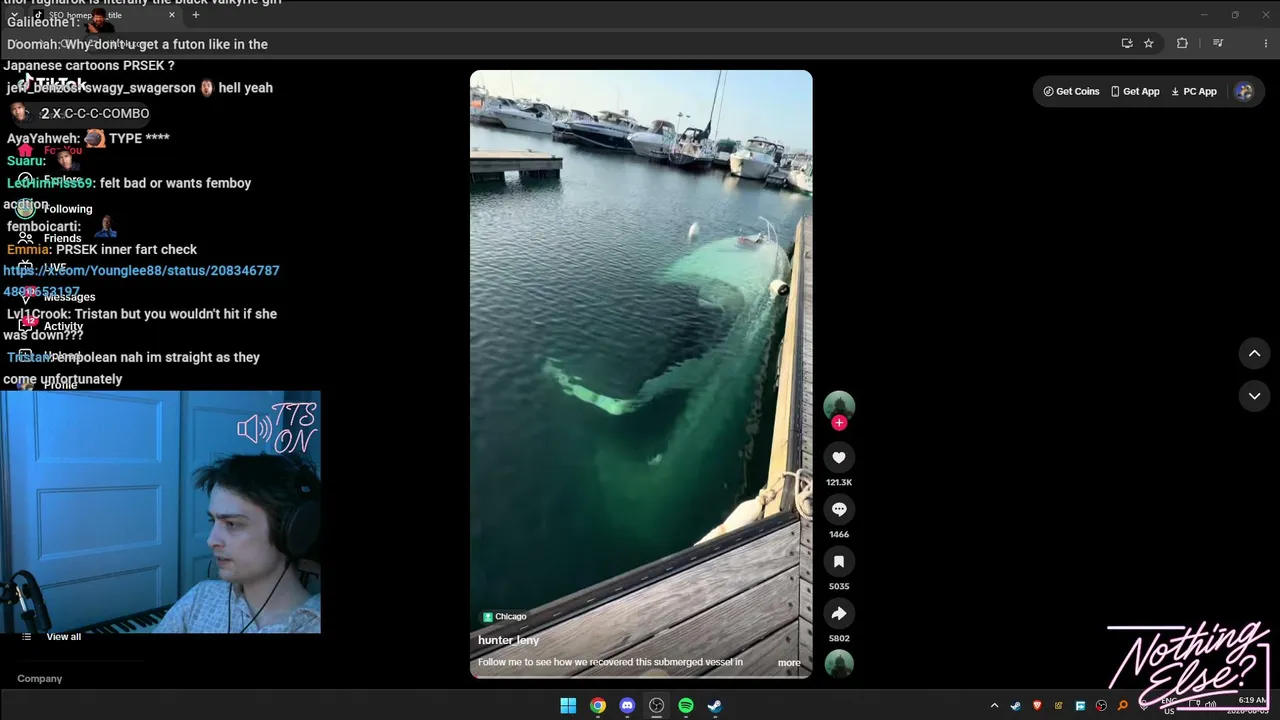Click the Company footer heading
Image resolution: width=1280 pixels, height=720 pixels.
[40, 678]
